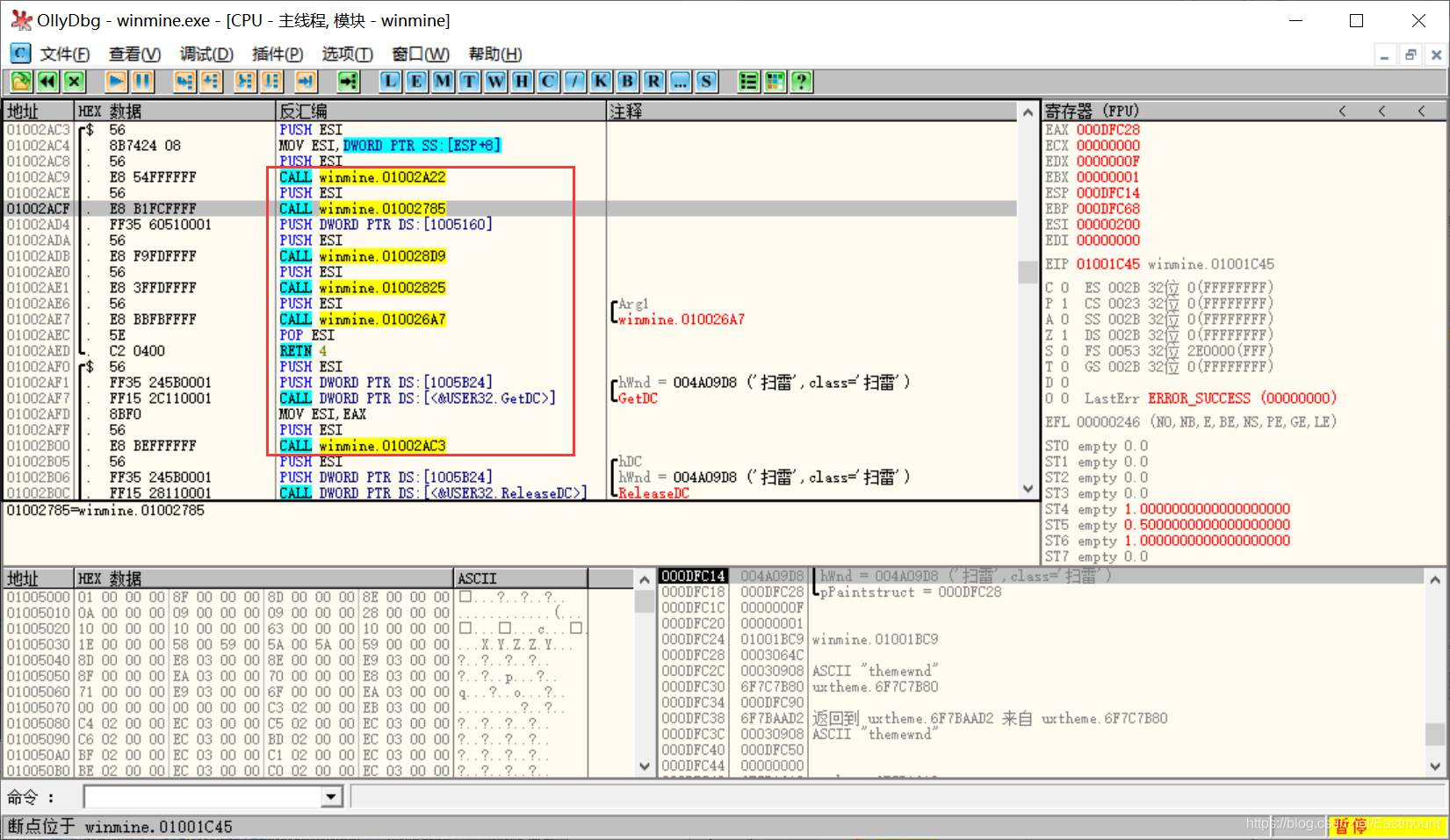This screenshot has height=840, width=1450.
Task: Open debugging options list icon
Action: (748, 82)
